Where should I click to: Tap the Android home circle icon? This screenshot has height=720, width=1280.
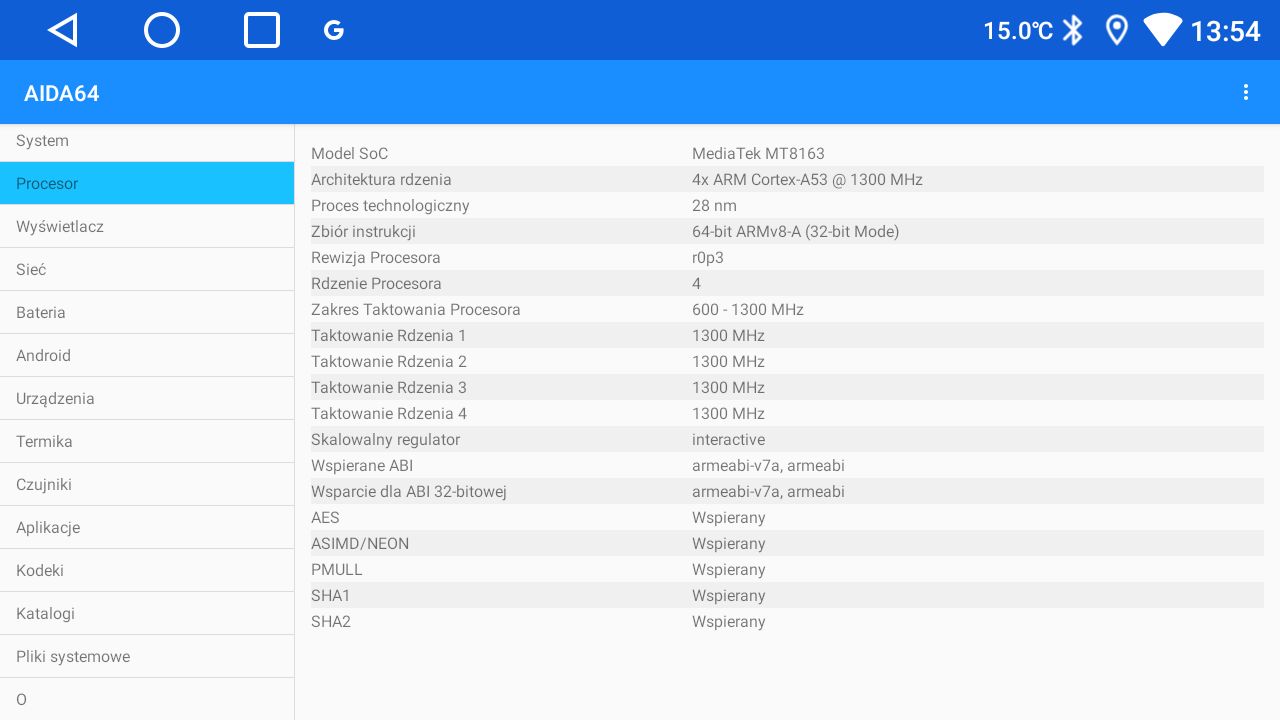162,30
